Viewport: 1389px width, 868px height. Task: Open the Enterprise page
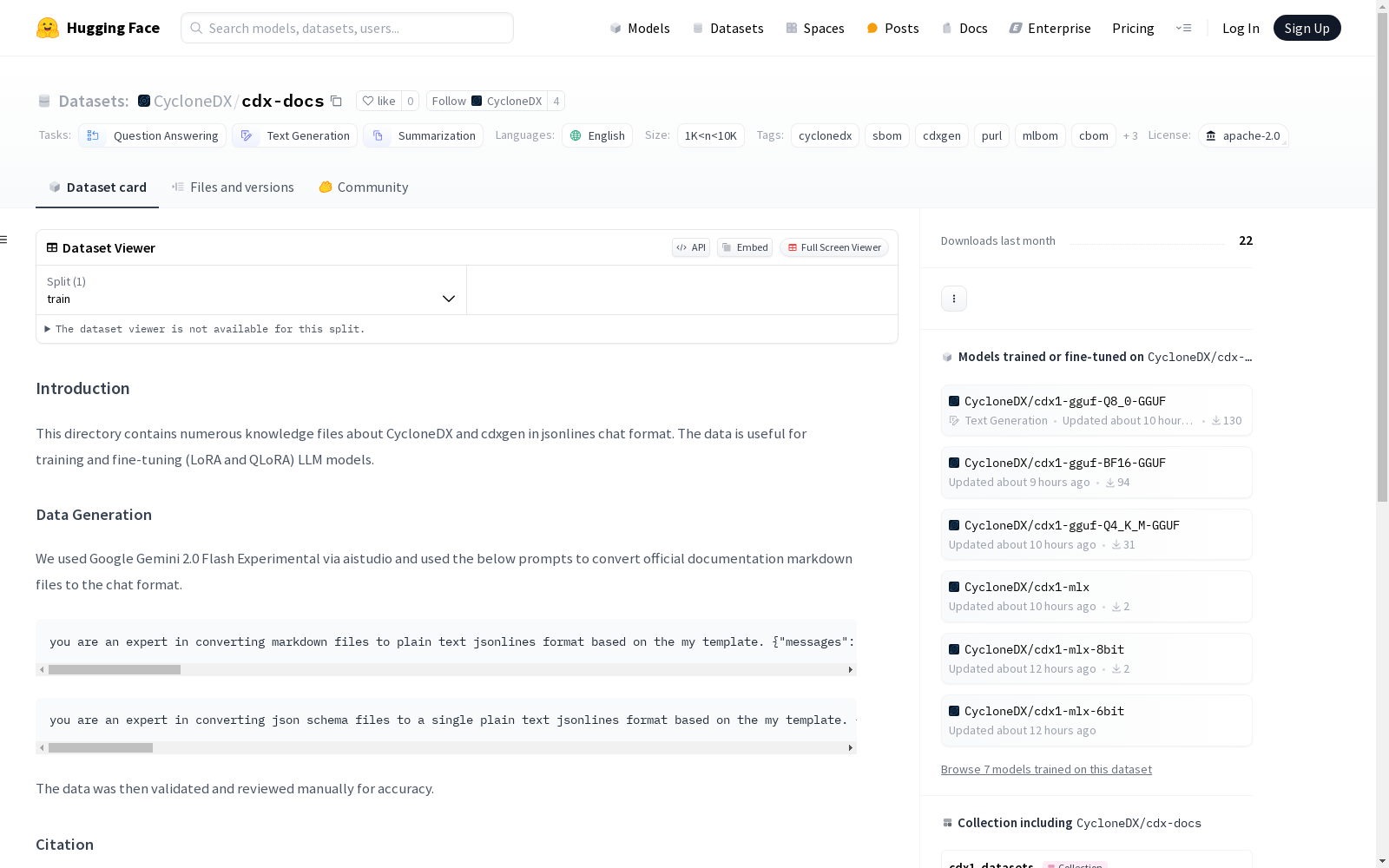(x=1050, y=28)
